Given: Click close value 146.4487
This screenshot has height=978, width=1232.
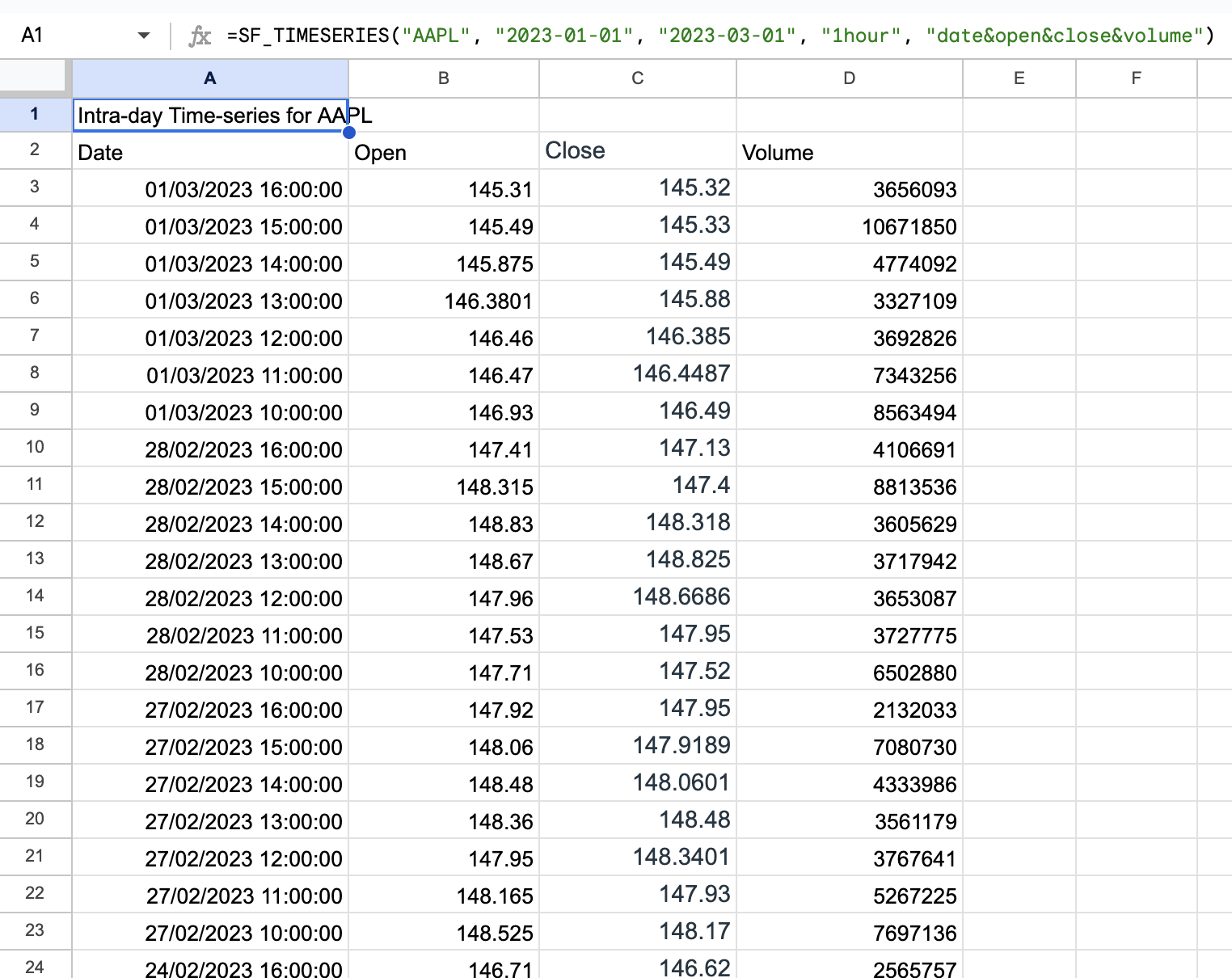Looking at the screenshot, I should click(x=638, y=374).
